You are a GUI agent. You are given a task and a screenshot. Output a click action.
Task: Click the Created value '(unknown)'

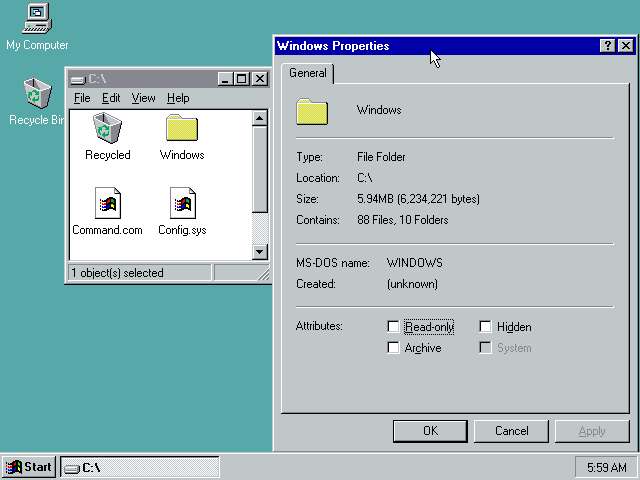coord(412,284)
